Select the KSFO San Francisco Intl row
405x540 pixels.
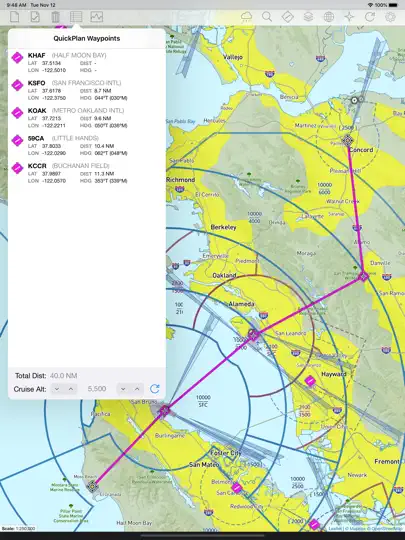coord(87,90)
